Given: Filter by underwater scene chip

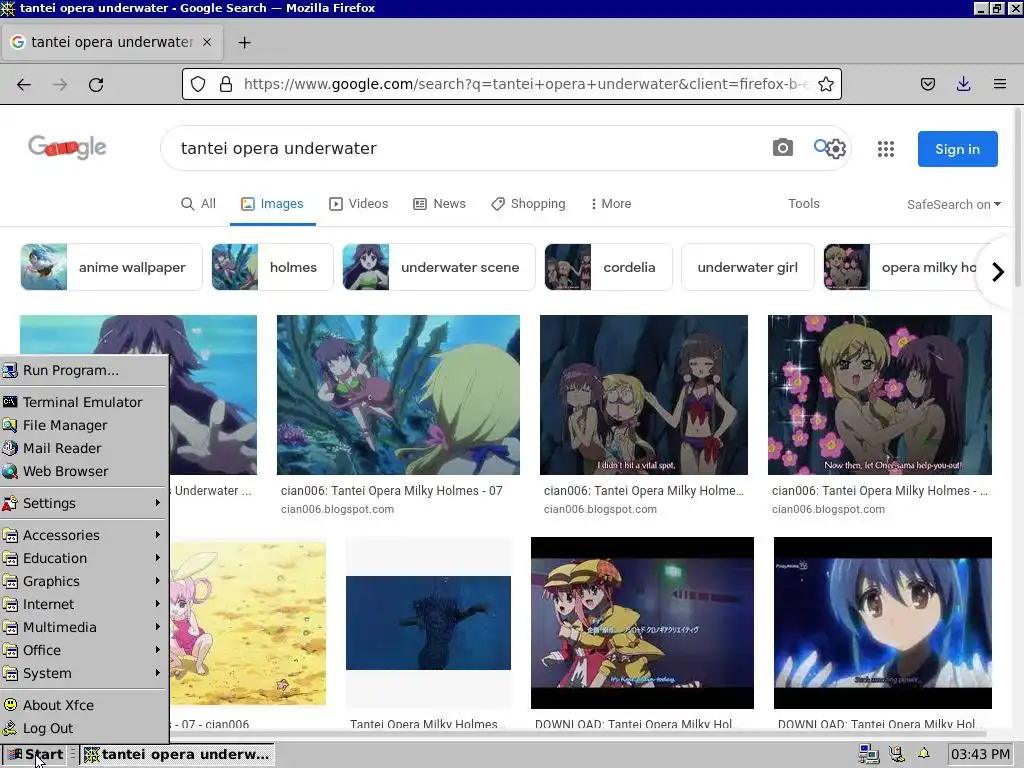Looking at the screenshot, I should click(x=439, y=267).
